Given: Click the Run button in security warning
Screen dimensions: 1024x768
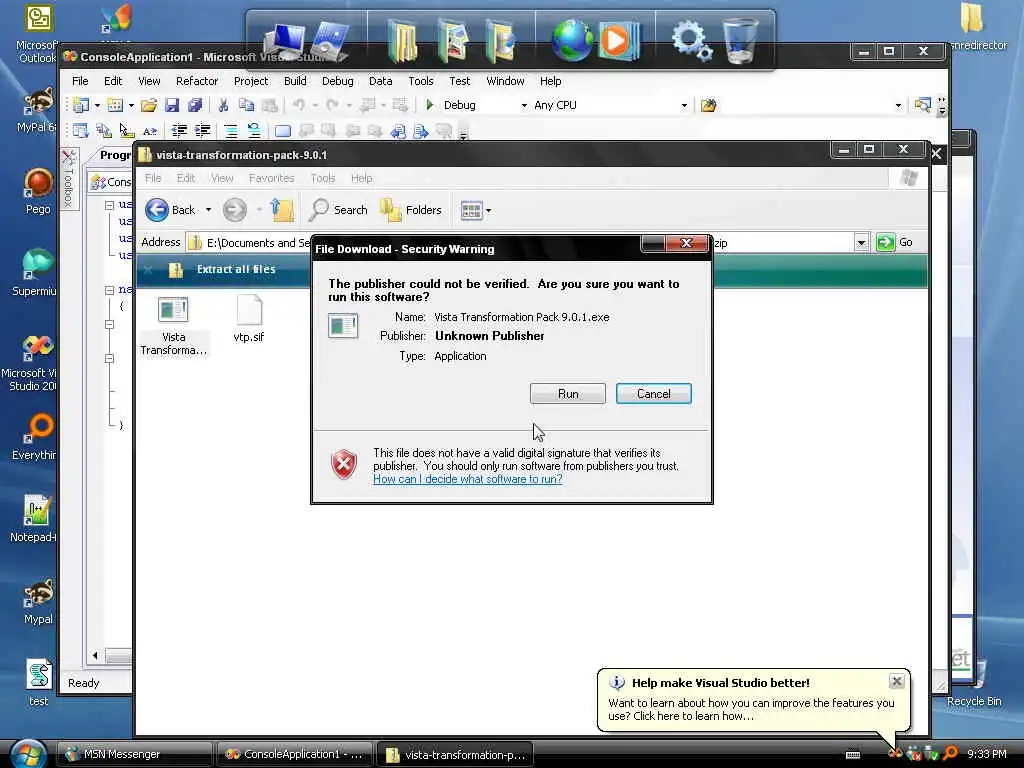Looking at the screenshot, I should (x=568, y=394).
